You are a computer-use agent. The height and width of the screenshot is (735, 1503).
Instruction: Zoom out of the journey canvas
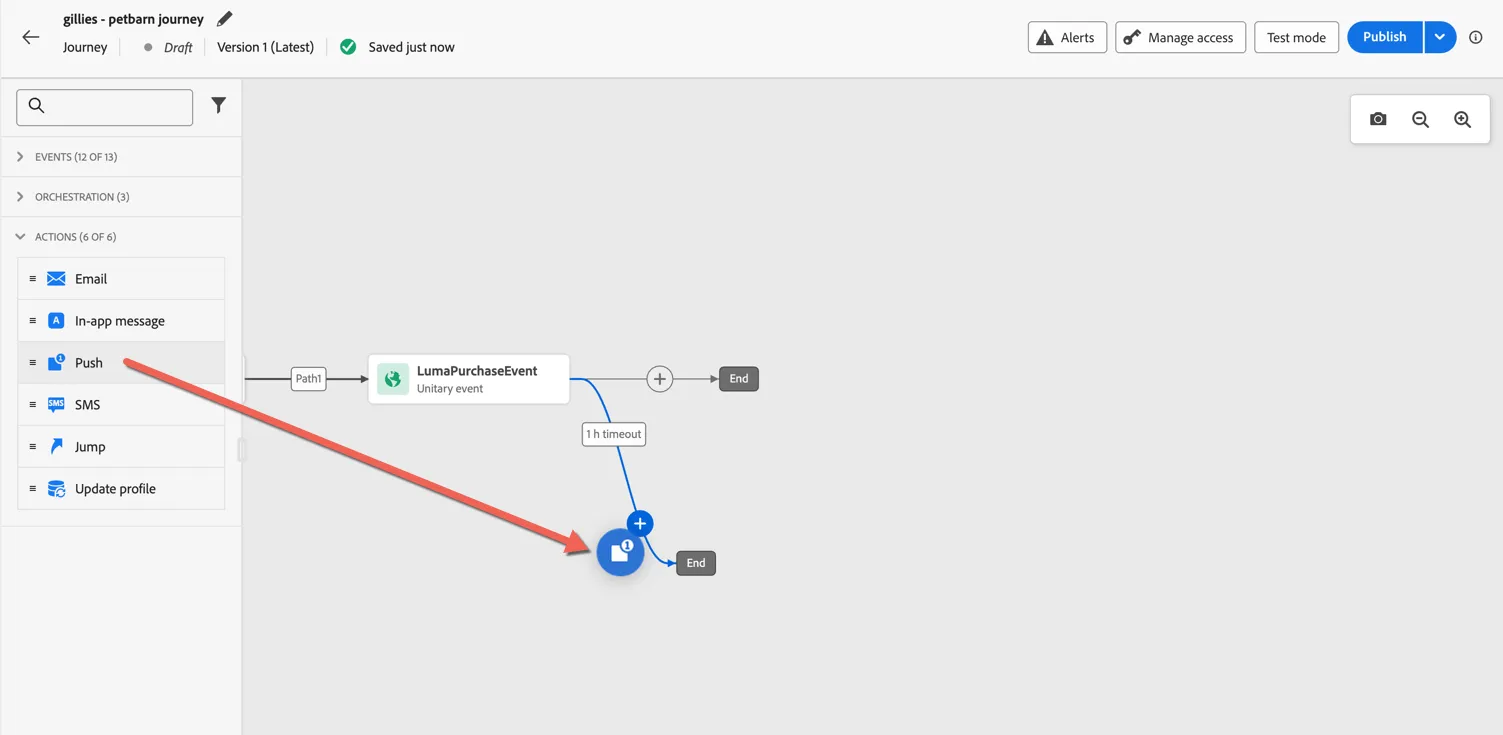(1420, 119)
